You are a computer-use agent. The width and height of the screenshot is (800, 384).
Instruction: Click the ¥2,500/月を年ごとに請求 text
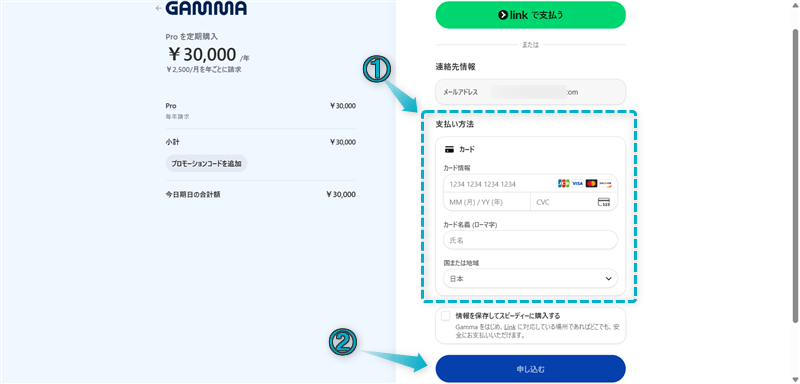[x=204, y=69]
